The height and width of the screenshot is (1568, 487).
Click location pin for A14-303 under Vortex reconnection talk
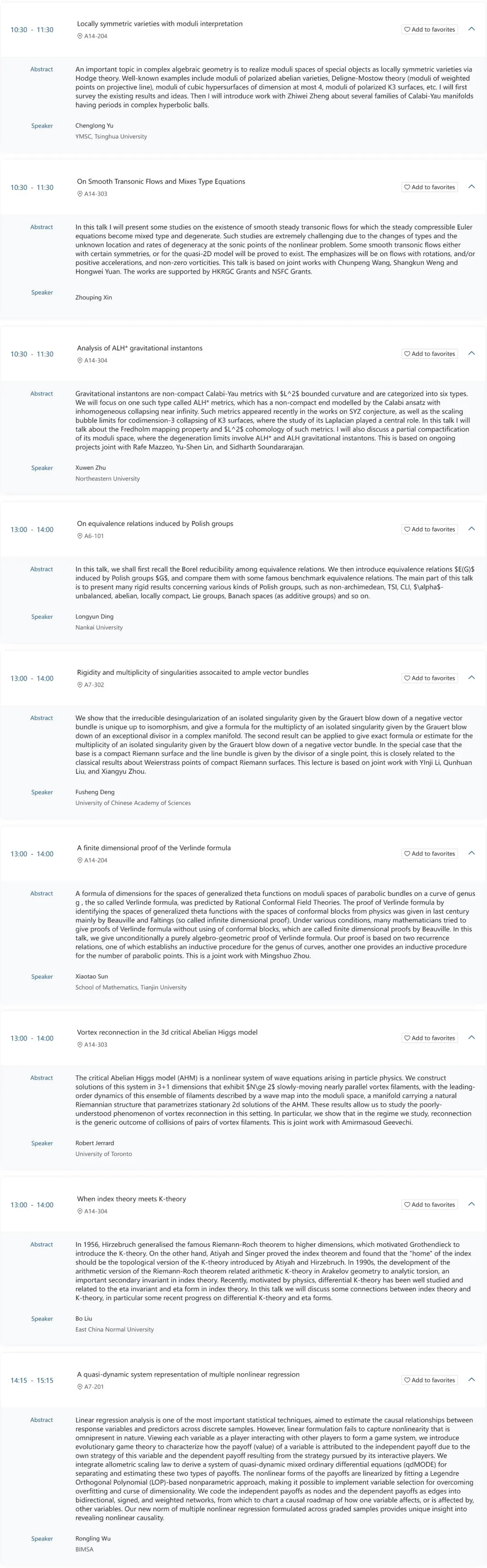80,1045
